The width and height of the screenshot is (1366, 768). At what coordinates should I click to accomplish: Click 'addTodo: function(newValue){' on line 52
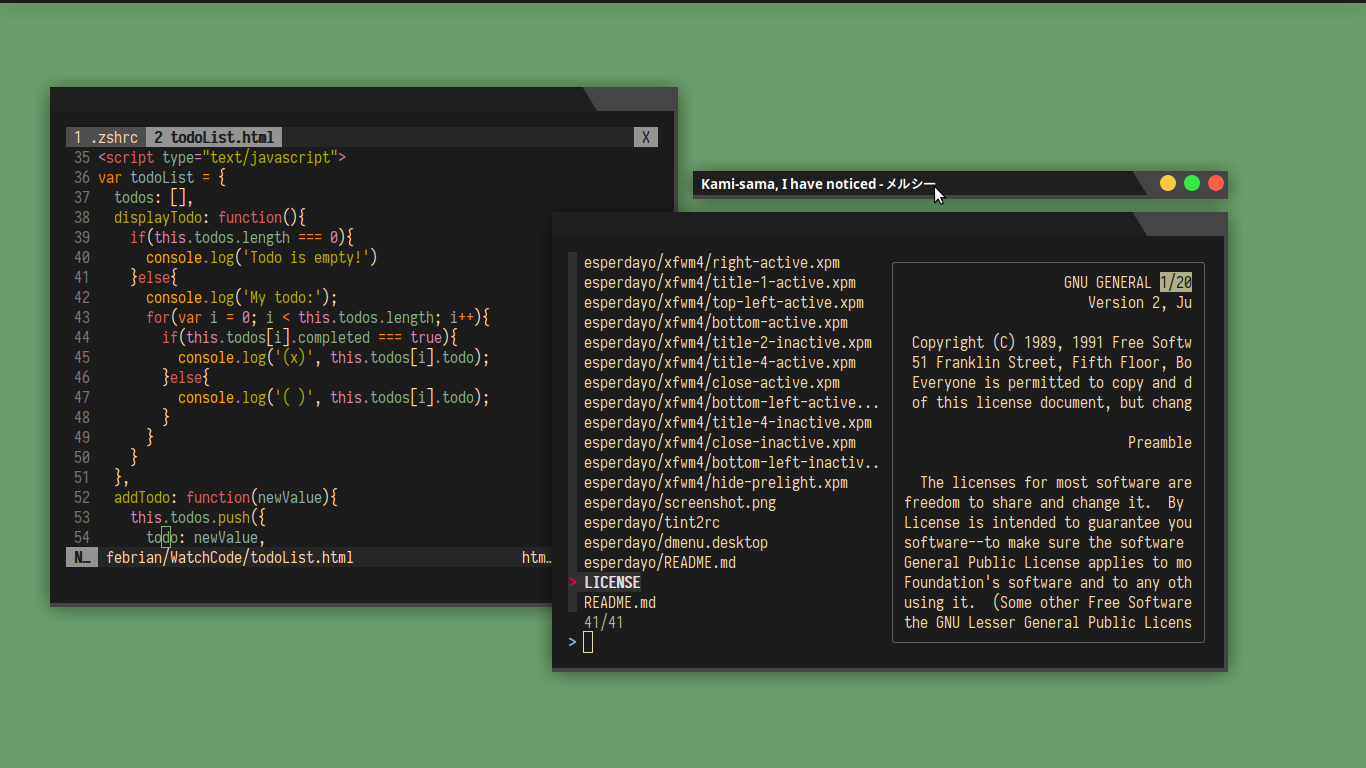point(226,498)
